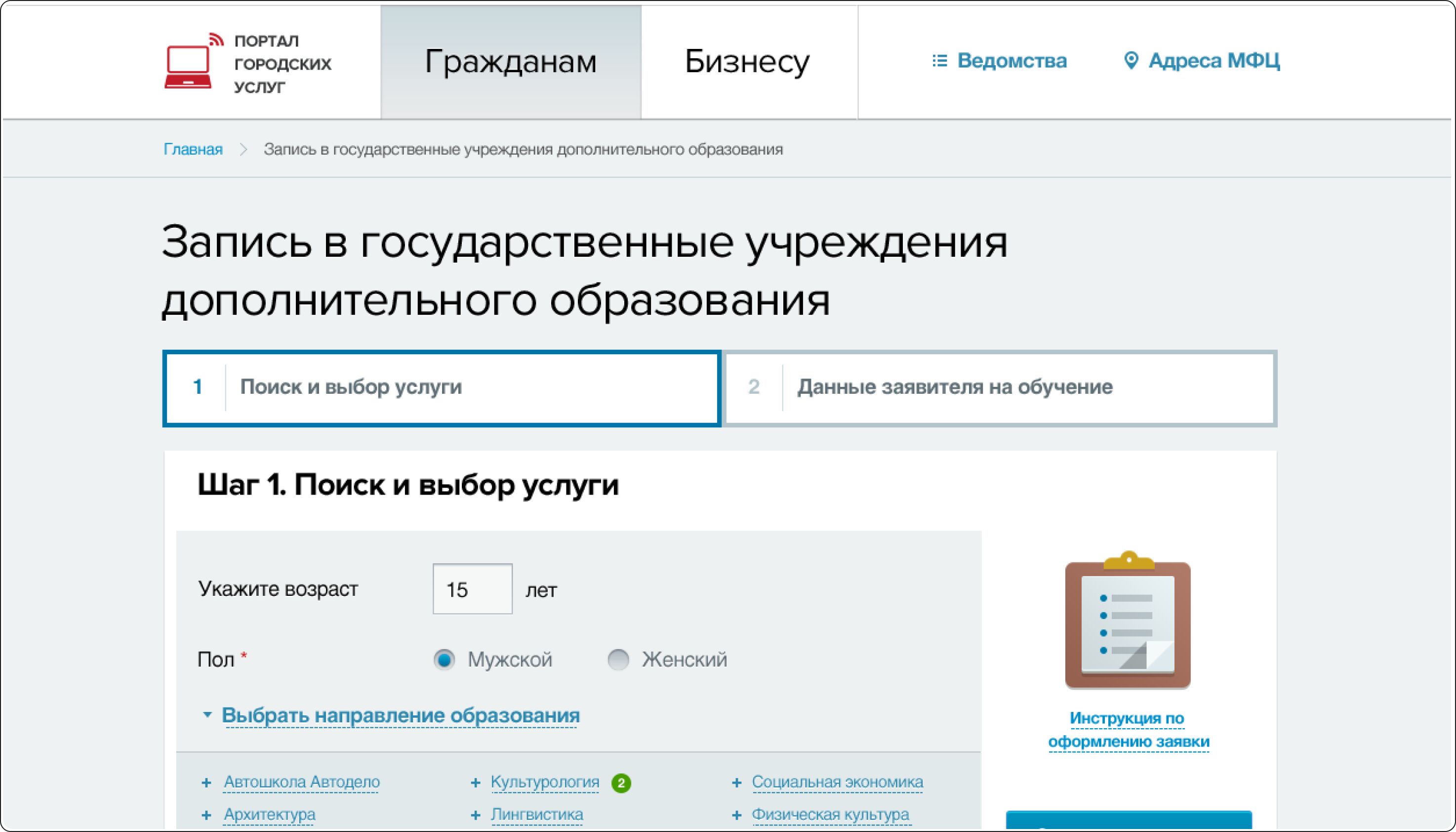Image resolution: width=1456 pixels, height=832 pixels.
Task: Open the Инструкция по оформлению заявки link
Action: coord(1128,730)
